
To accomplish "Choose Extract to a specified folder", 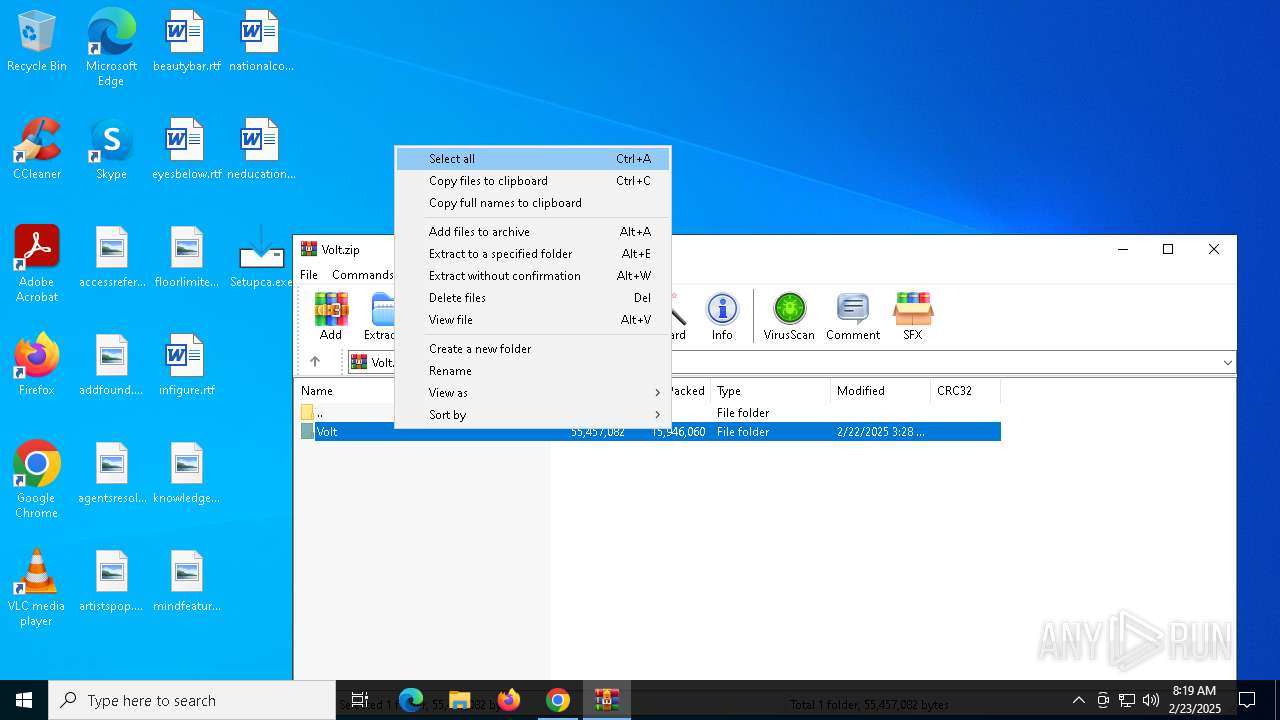I will (x=533, y=254).
